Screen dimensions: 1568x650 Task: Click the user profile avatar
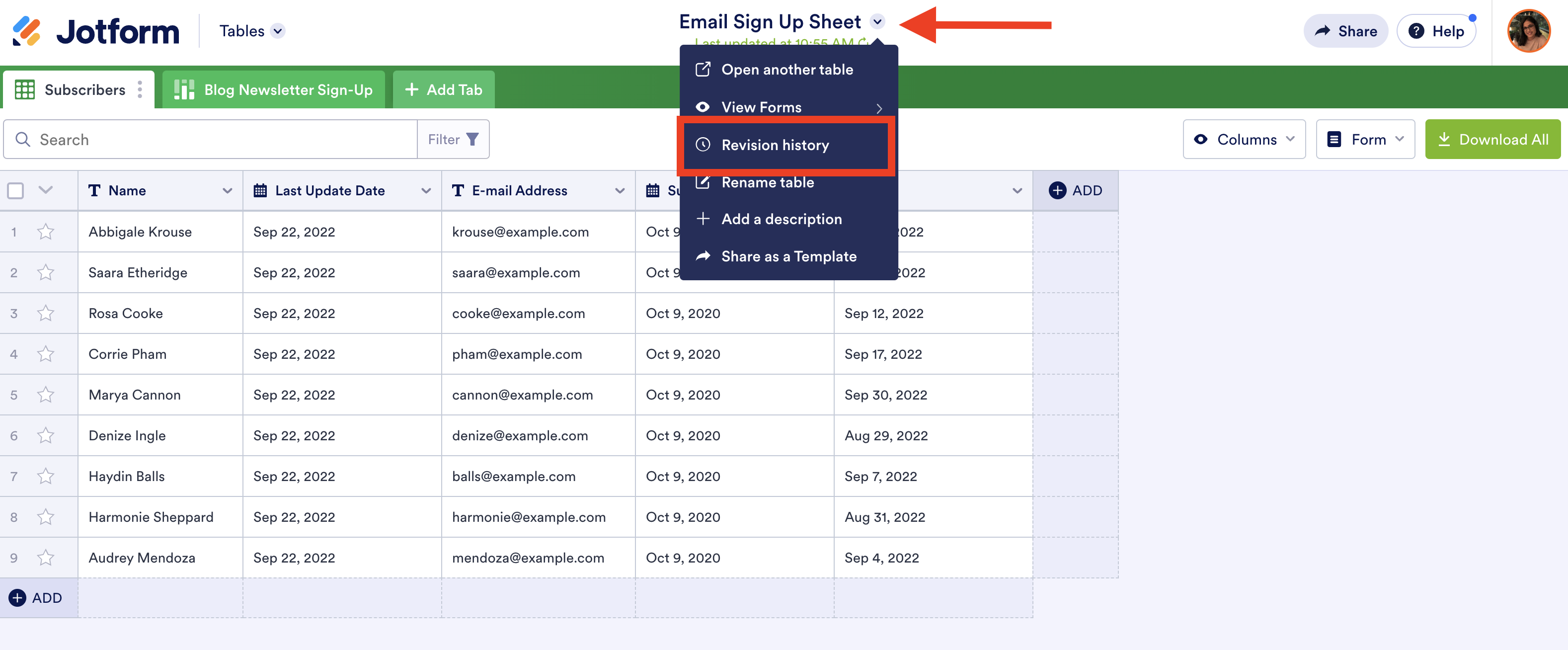pos(1528,31)
